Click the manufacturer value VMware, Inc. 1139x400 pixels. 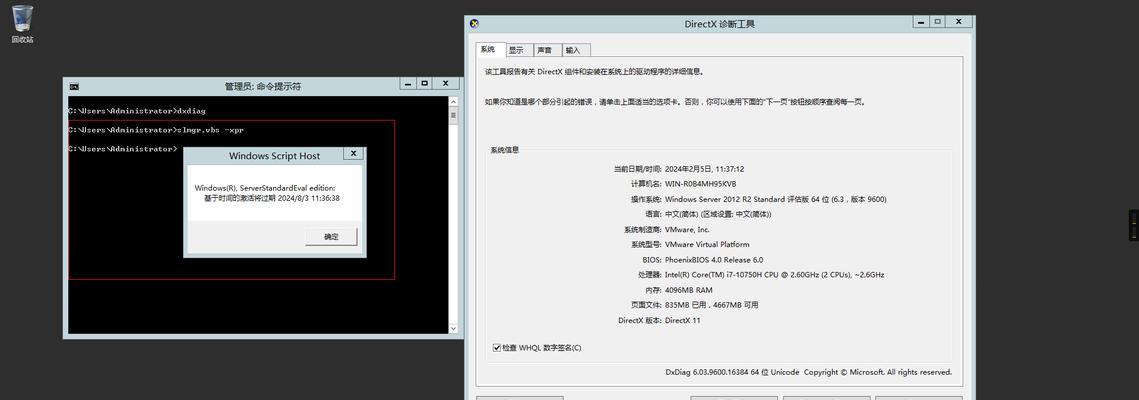pos(687,229)
